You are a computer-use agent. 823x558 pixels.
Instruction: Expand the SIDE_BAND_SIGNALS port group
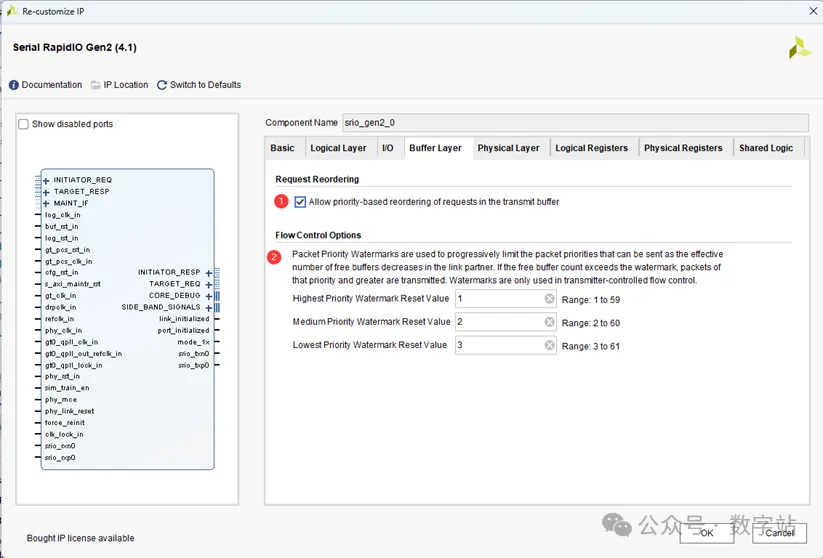coord(208,308)
